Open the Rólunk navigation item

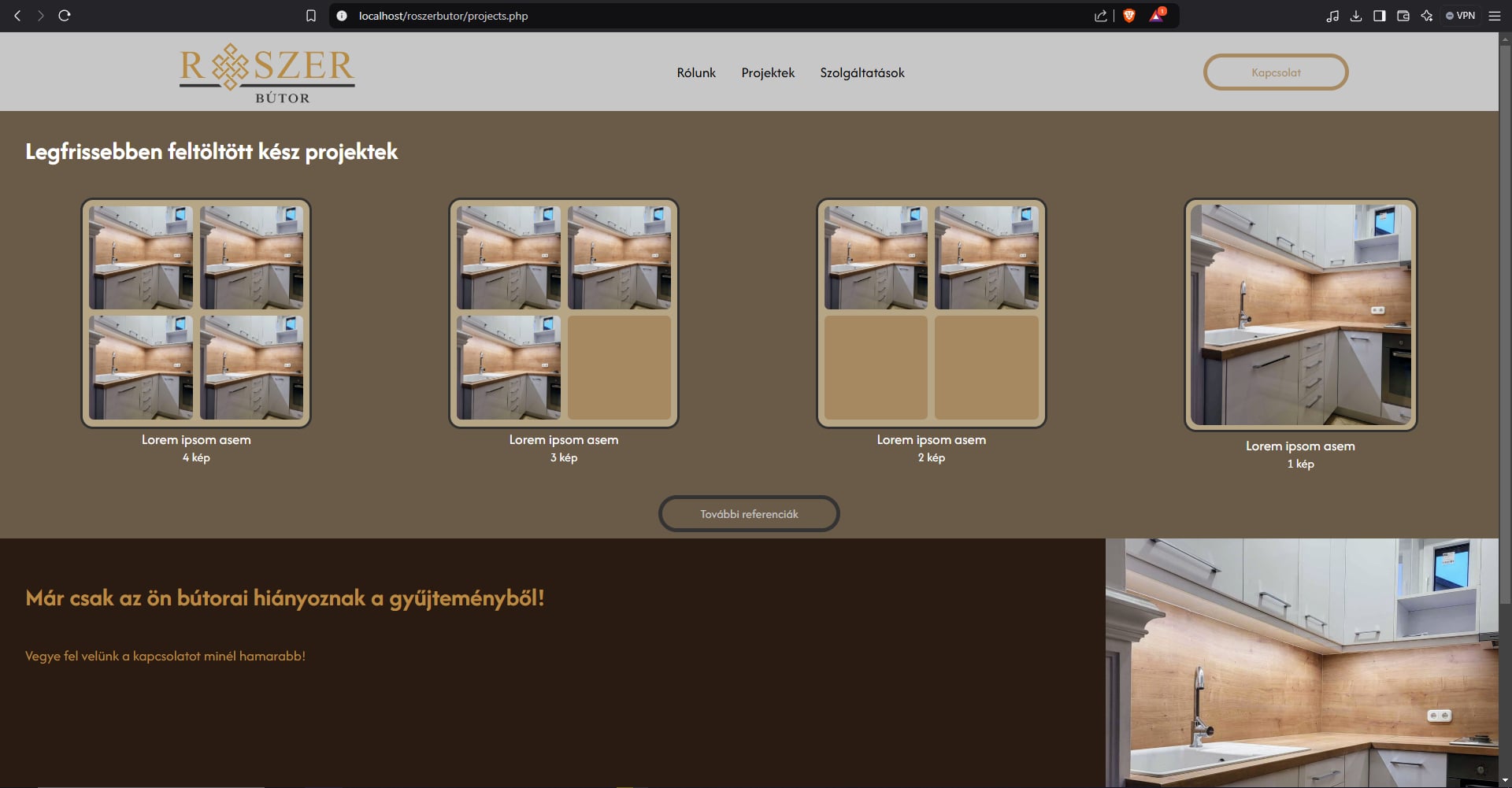(696, 72)
